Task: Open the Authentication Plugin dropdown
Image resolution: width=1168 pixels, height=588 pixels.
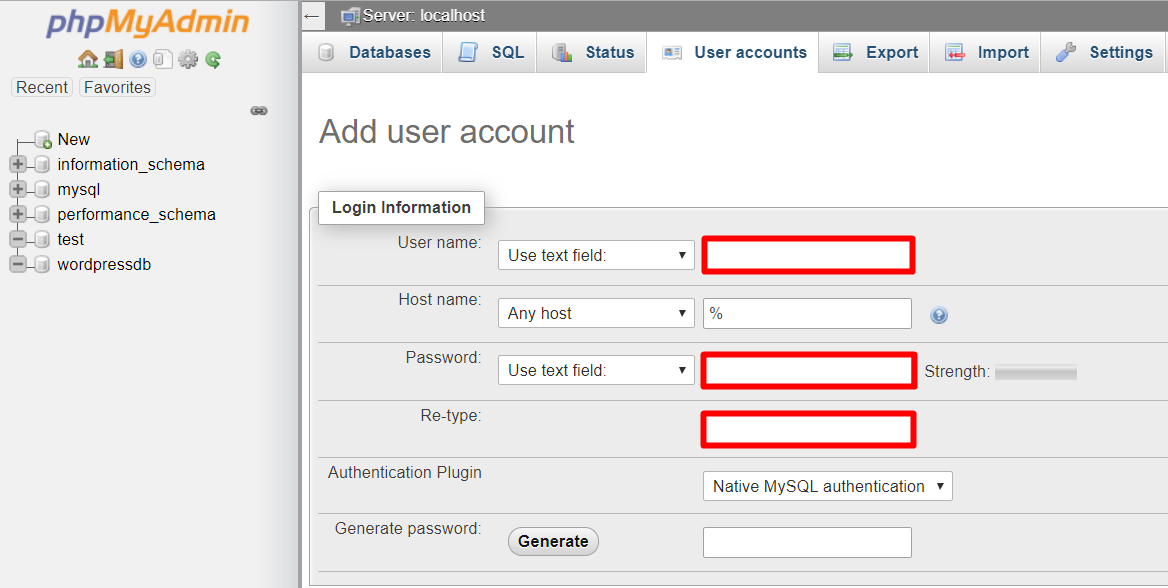Action: pyautogui.click(x=827, y=486)
